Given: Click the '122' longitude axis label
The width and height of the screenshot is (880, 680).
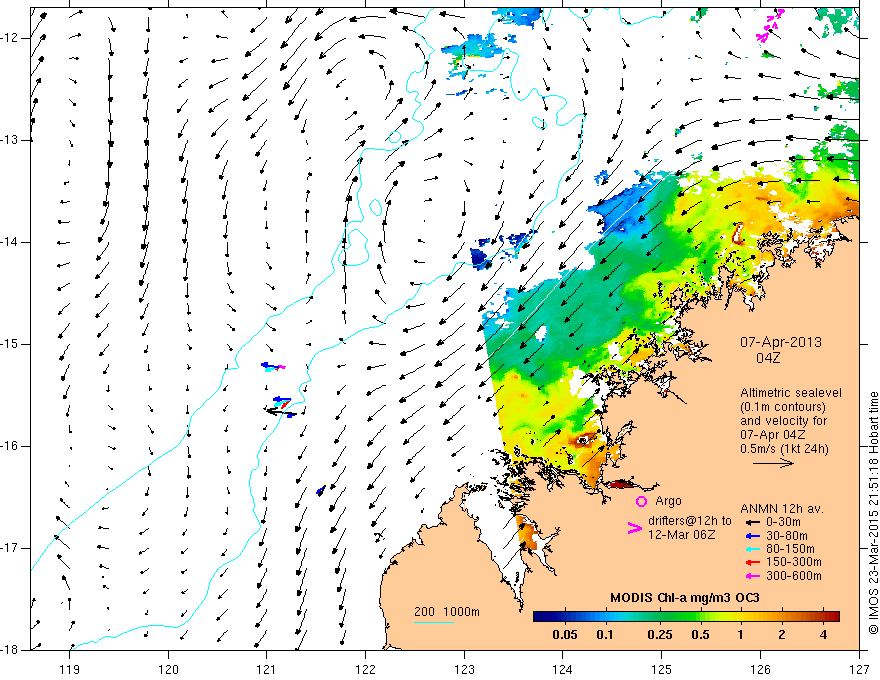Looking at the screenshot, I should coord(365,670).
